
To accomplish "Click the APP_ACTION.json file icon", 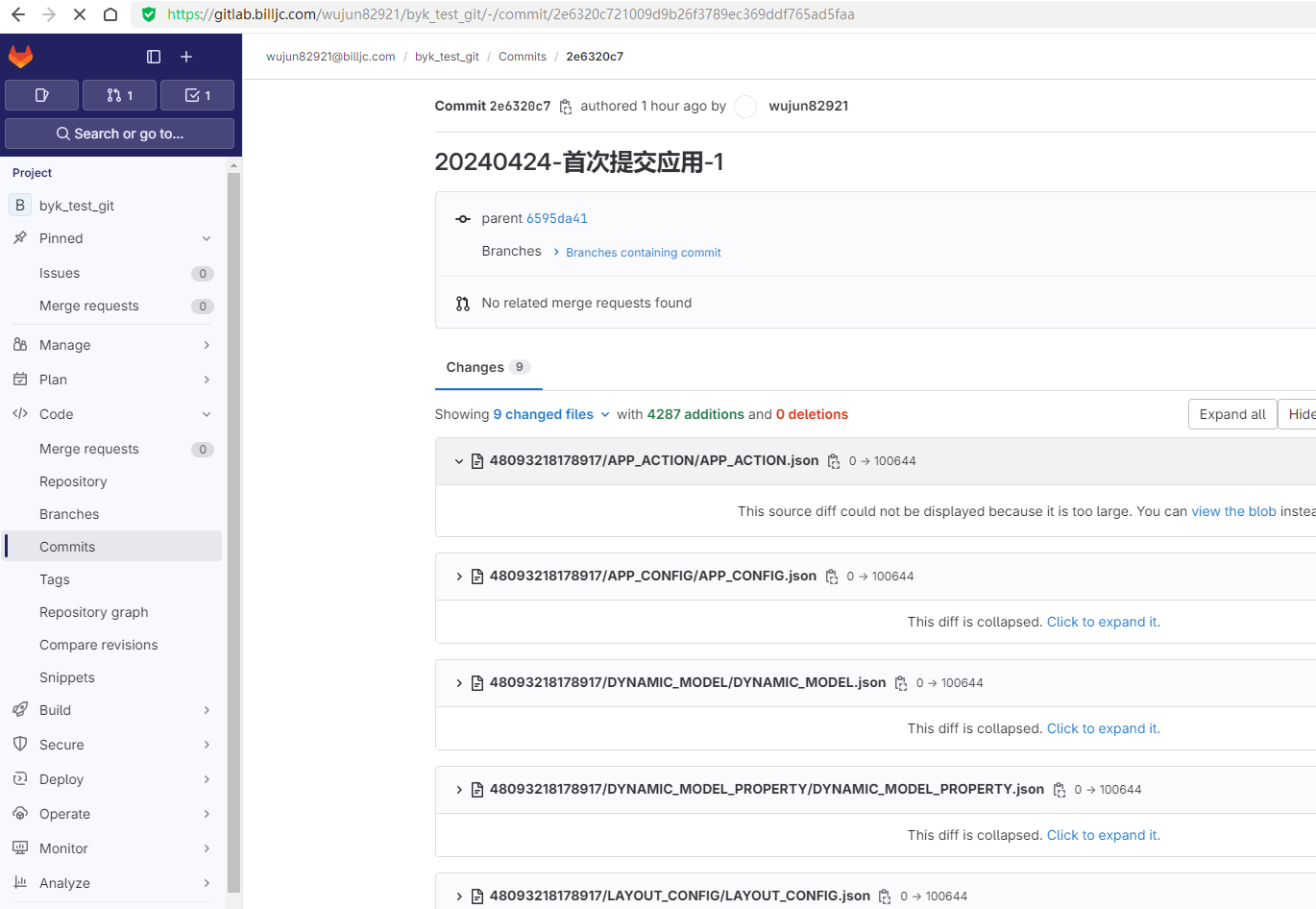I will 477,461.
